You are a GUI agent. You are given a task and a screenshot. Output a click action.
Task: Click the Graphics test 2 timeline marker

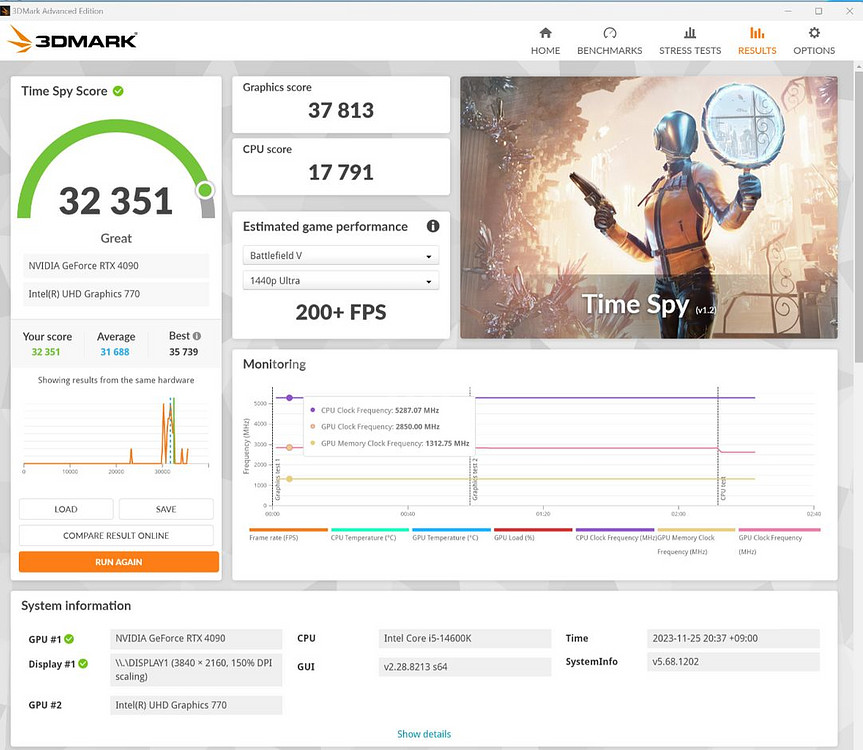474,480
